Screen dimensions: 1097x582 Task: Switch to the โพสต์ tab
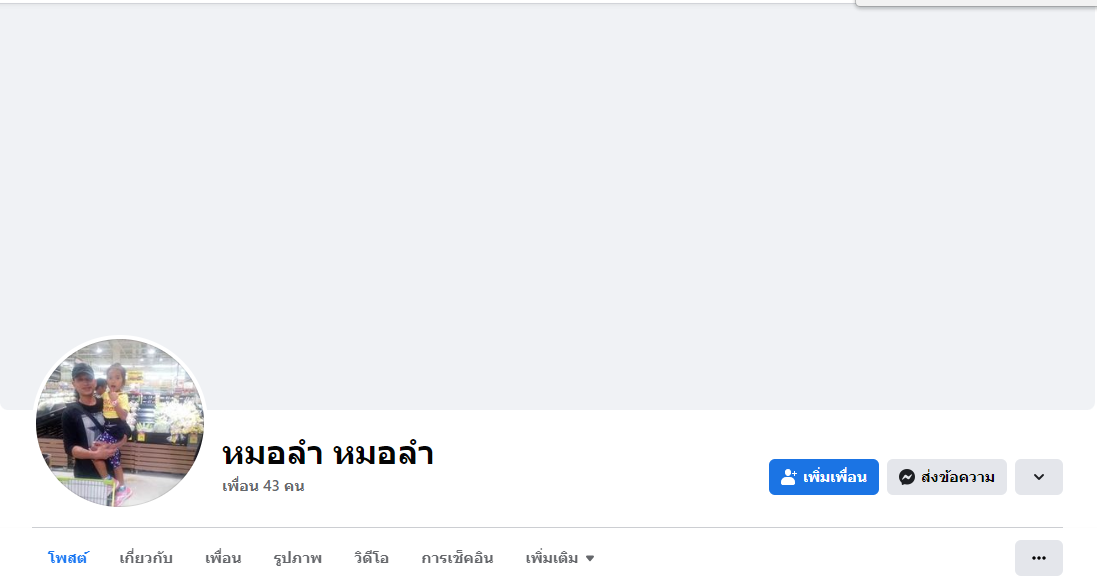coord(68,558)
